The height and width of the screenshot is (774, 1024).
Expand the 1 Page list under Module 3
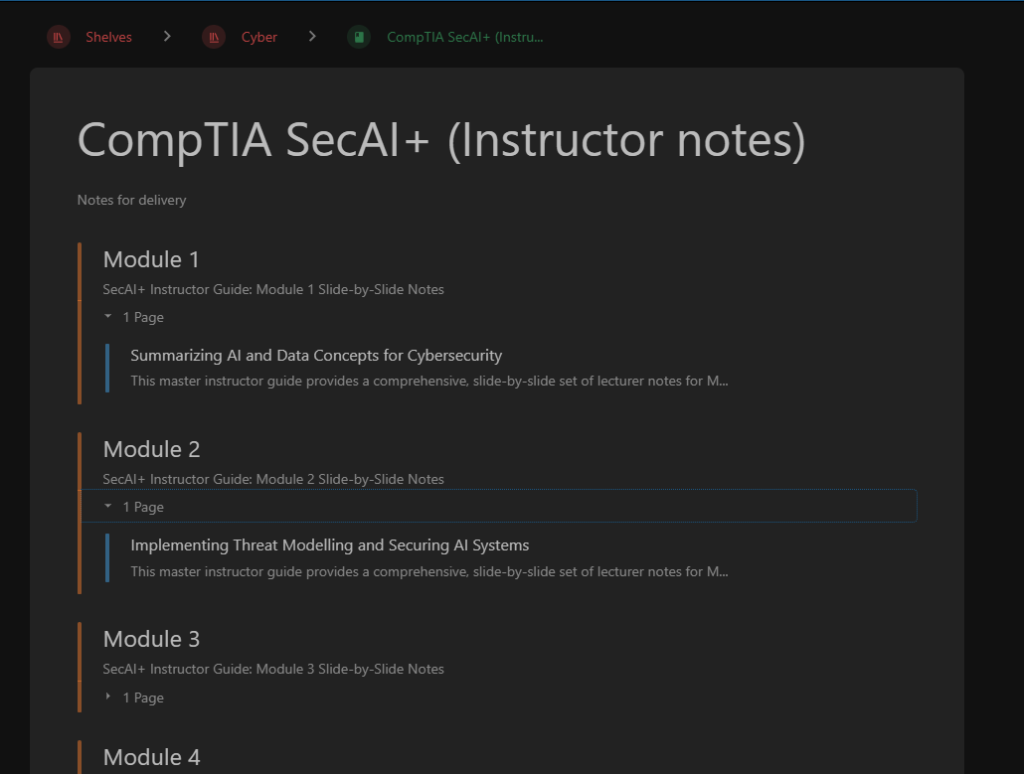point(134,698)
